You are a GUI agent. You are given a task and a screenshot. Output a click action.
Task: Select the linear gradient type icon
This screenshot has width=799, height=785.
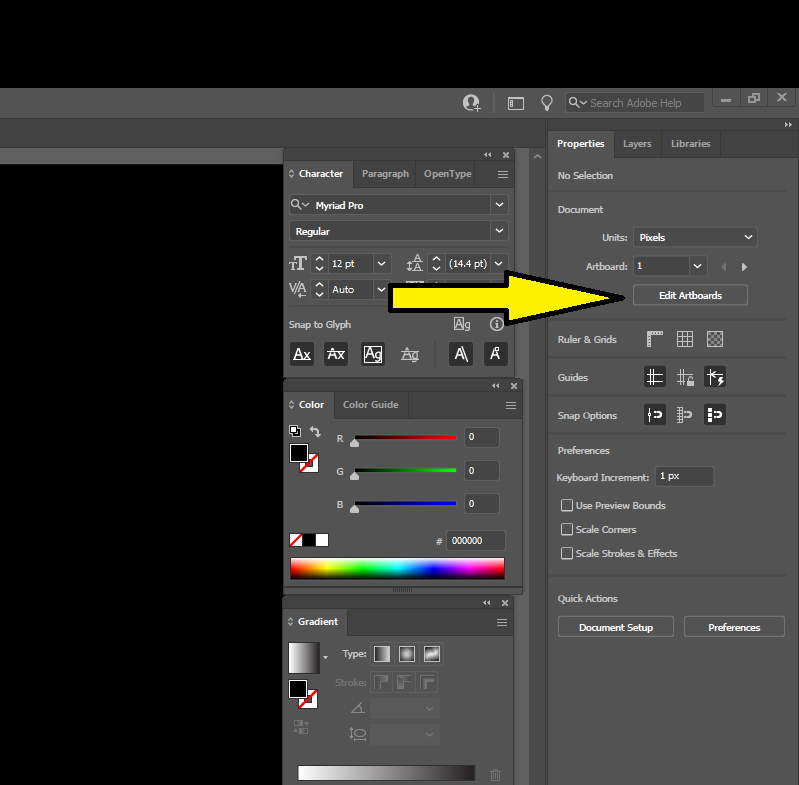tap(382, 654)
